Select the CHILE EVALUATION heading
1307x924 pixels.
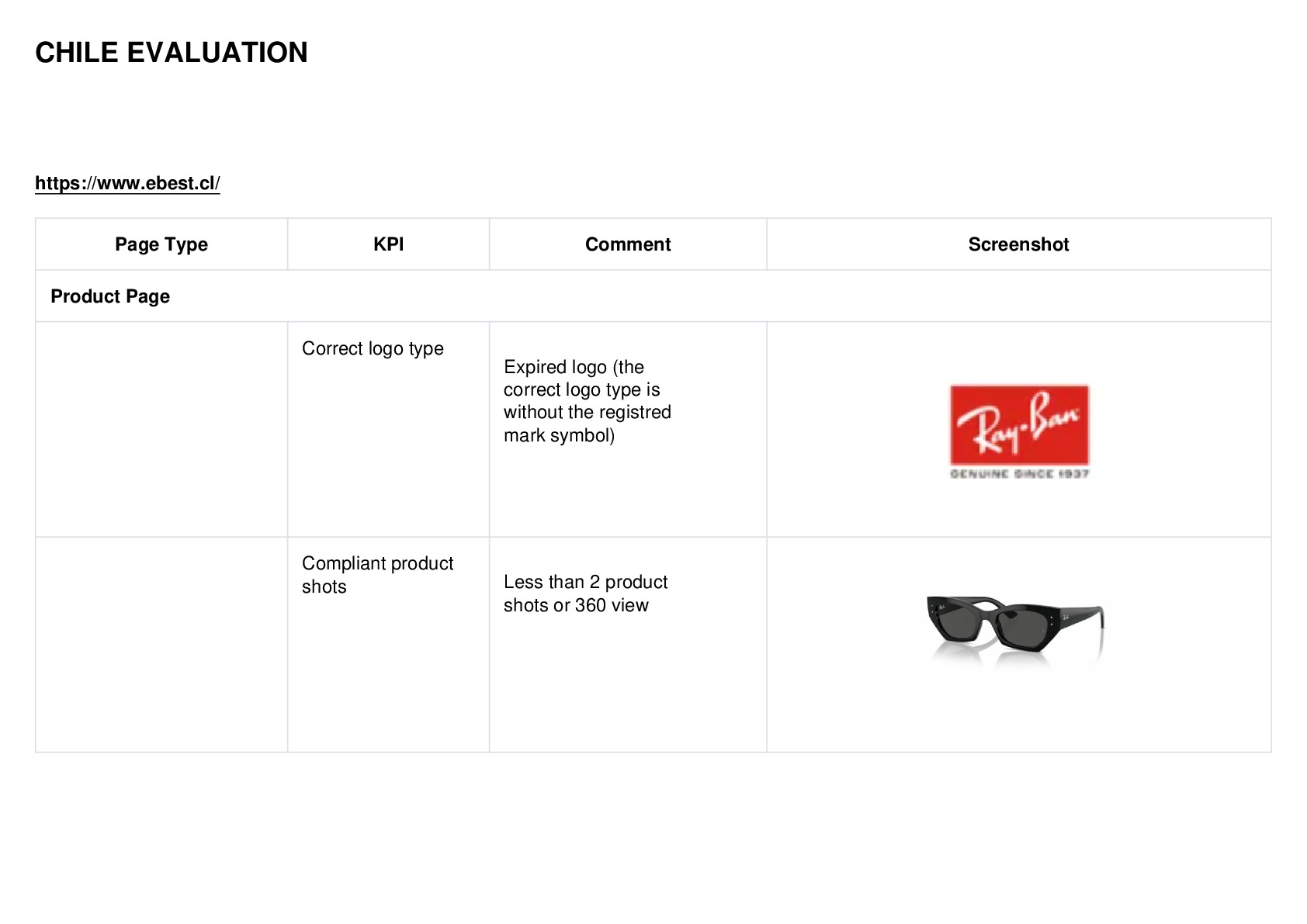pos(172,53)
